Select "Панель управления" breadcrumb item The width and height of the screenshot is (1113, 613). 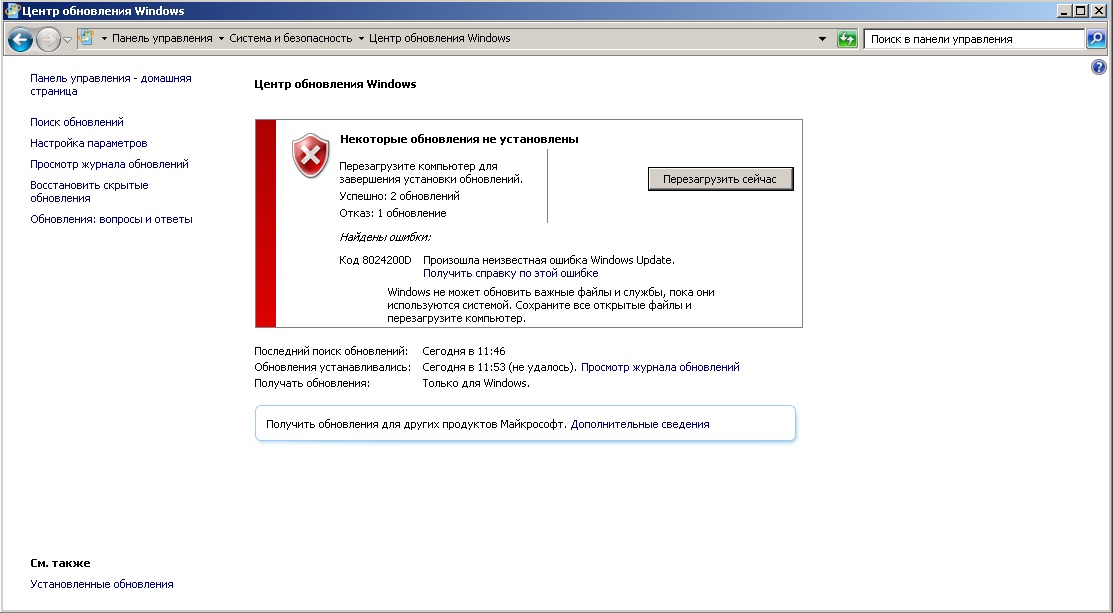pos(162,39)
